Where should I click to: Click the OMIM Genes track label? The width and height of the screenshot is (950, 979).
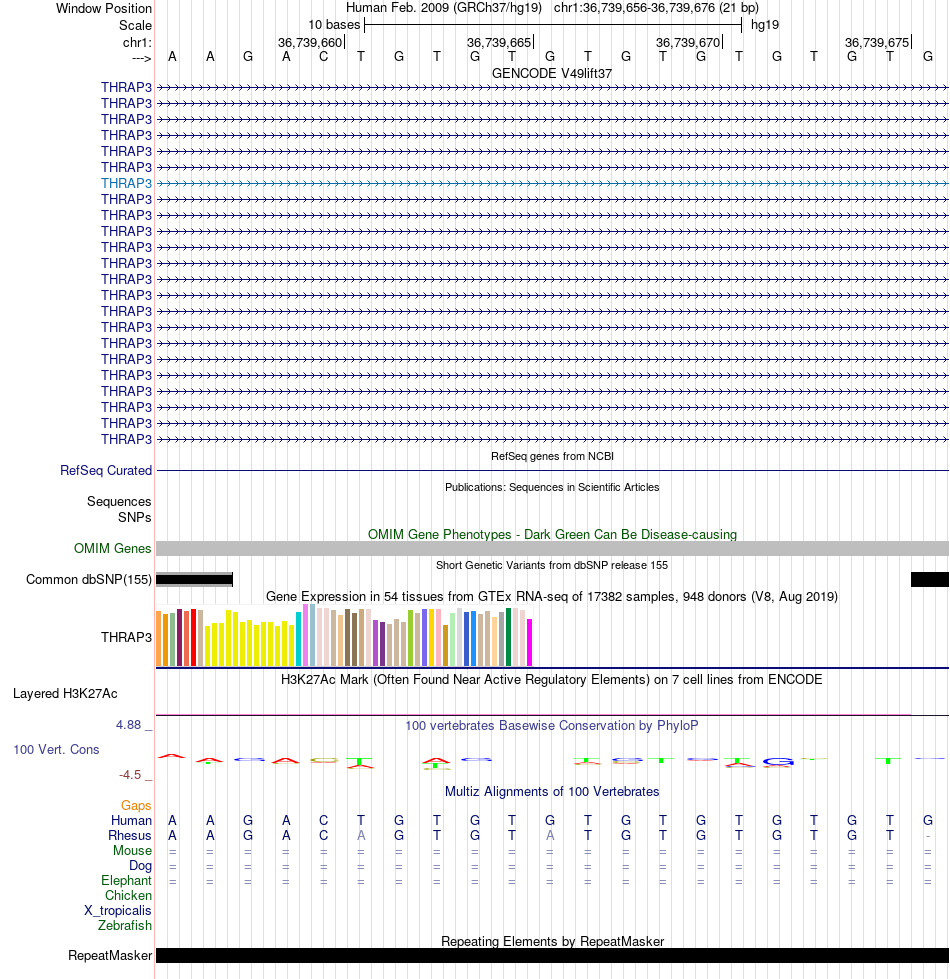click(112, 548)
